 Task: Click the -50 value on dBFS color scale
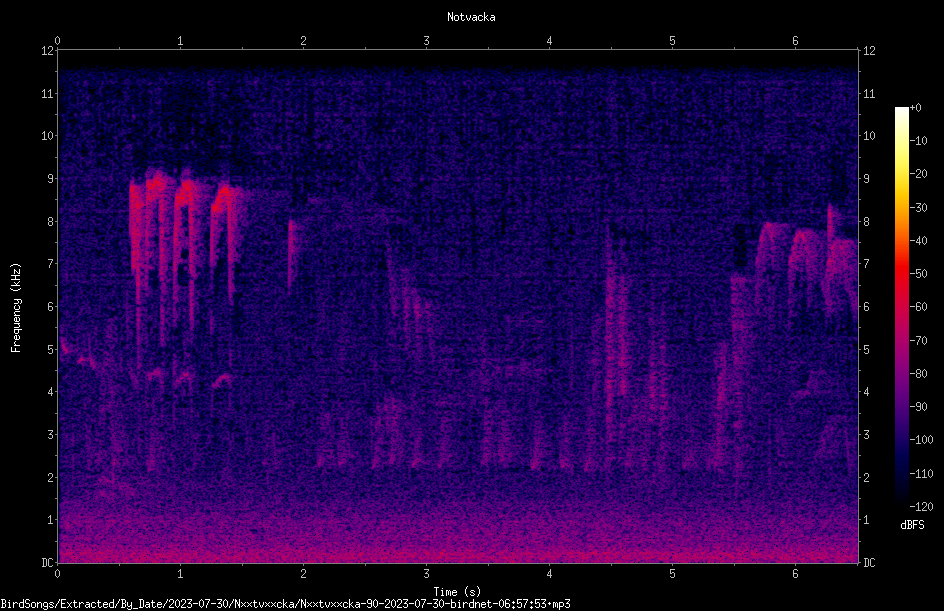point(919,273)
